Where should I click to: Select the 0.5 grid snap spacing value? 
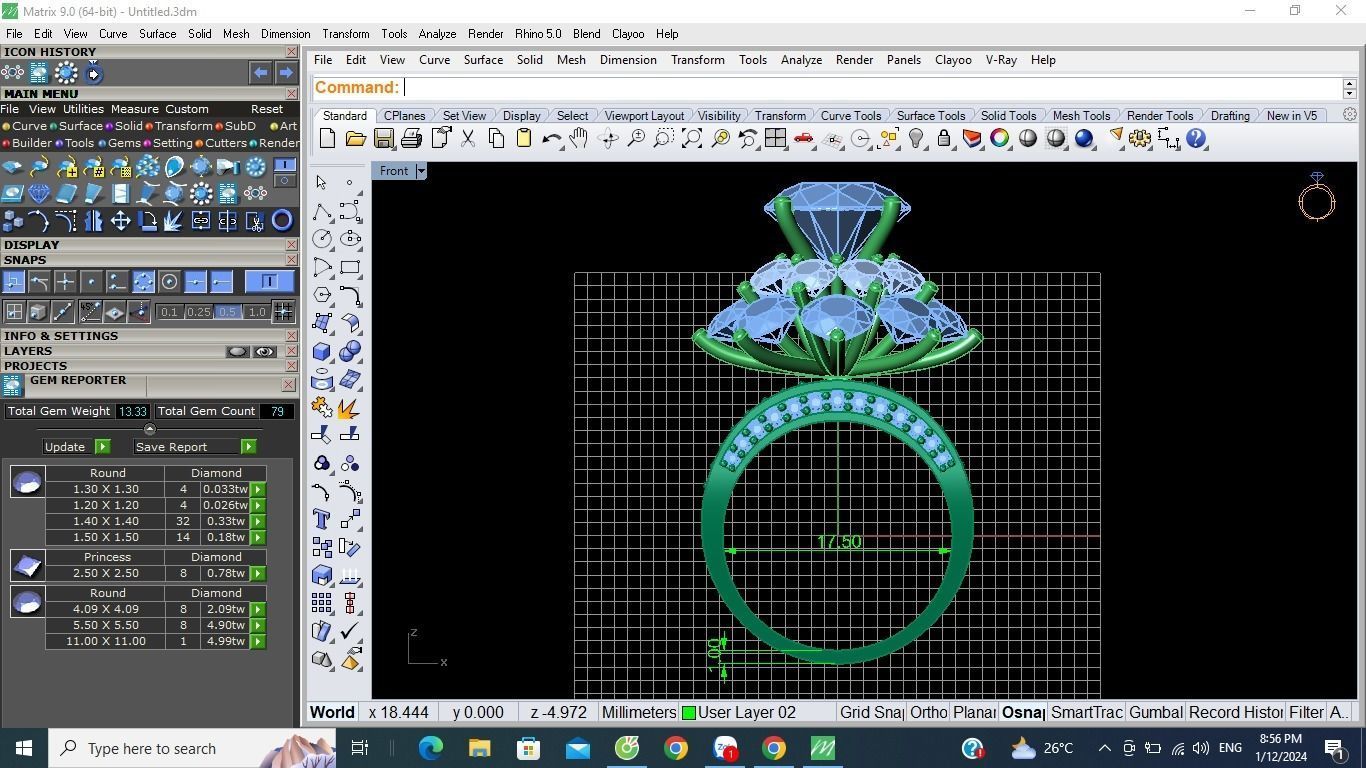[227, 312]
